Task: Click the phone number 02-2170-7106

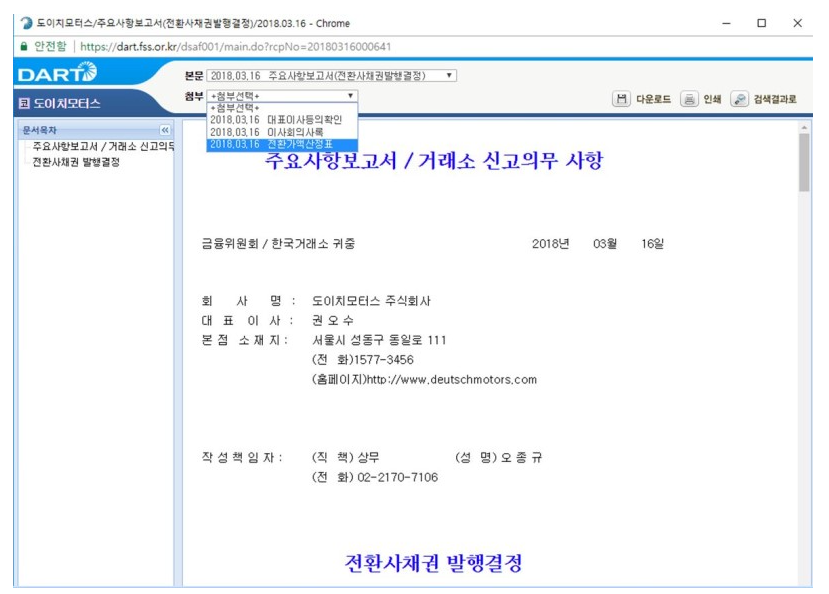Action: (x=398, y=477)
